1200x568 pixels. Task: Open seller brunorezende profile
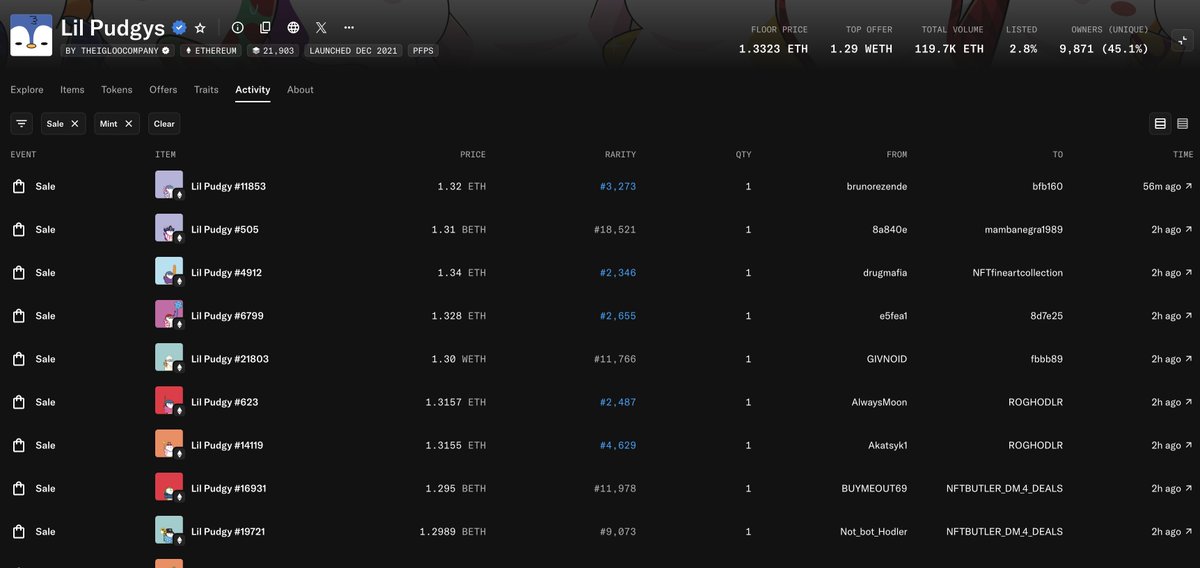(877, 187)
